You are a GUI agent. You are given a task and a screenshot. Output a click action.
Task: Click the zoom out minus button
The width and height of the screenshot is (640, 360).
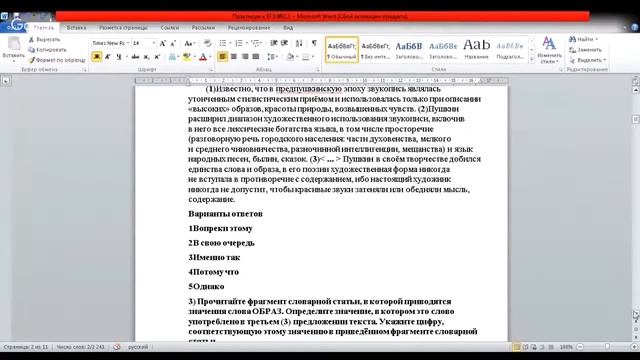[580, 347]
